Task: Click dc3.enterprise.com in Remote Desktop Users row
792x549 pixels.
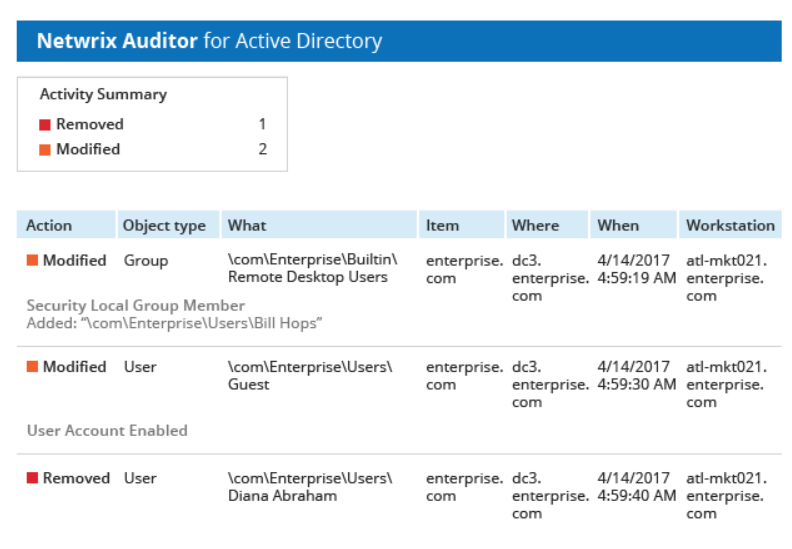Action: (x=551, y=278)
